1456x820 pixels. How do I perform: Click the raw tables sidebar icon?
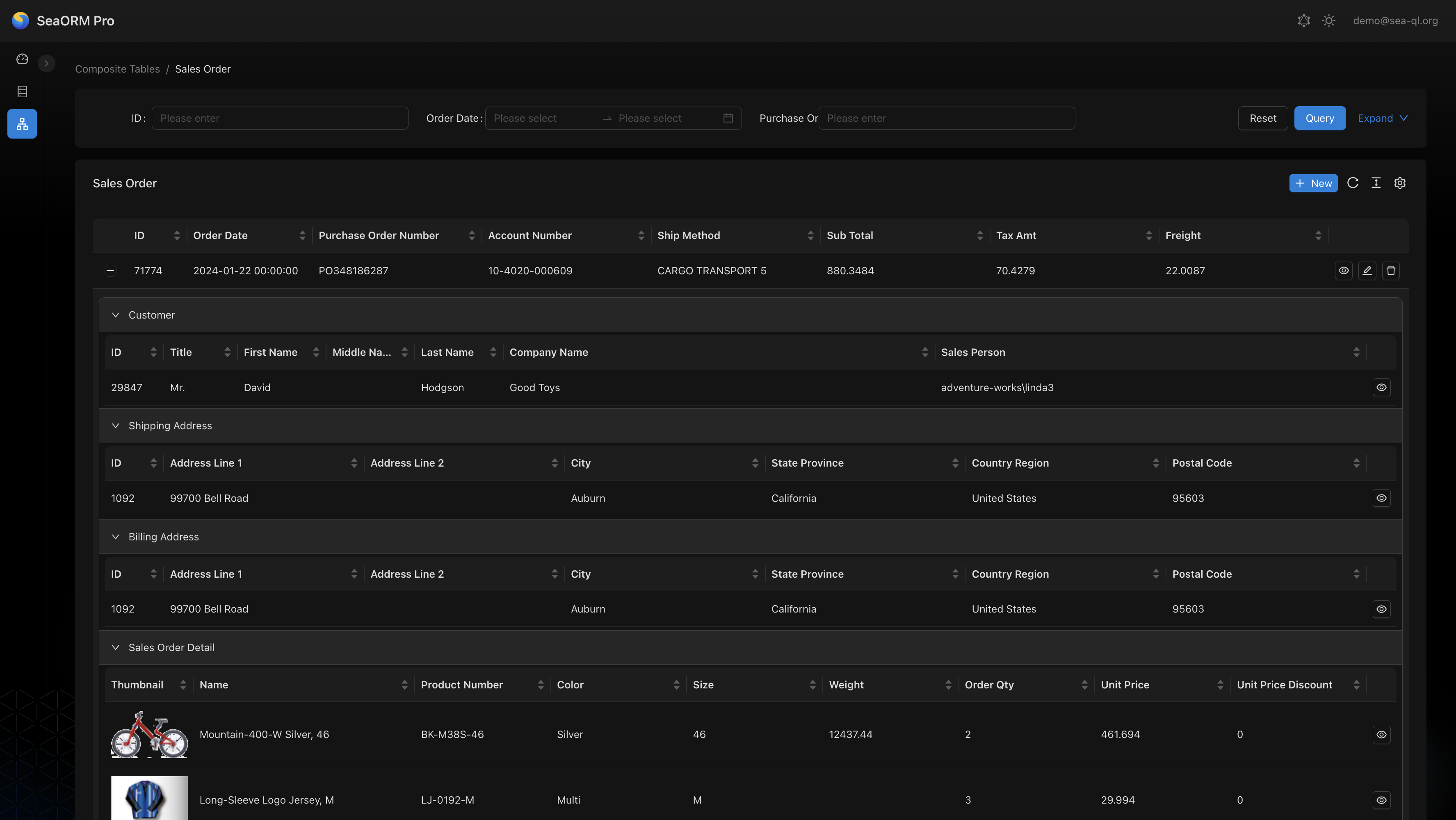pyautogui.click(x=22, y=91)
